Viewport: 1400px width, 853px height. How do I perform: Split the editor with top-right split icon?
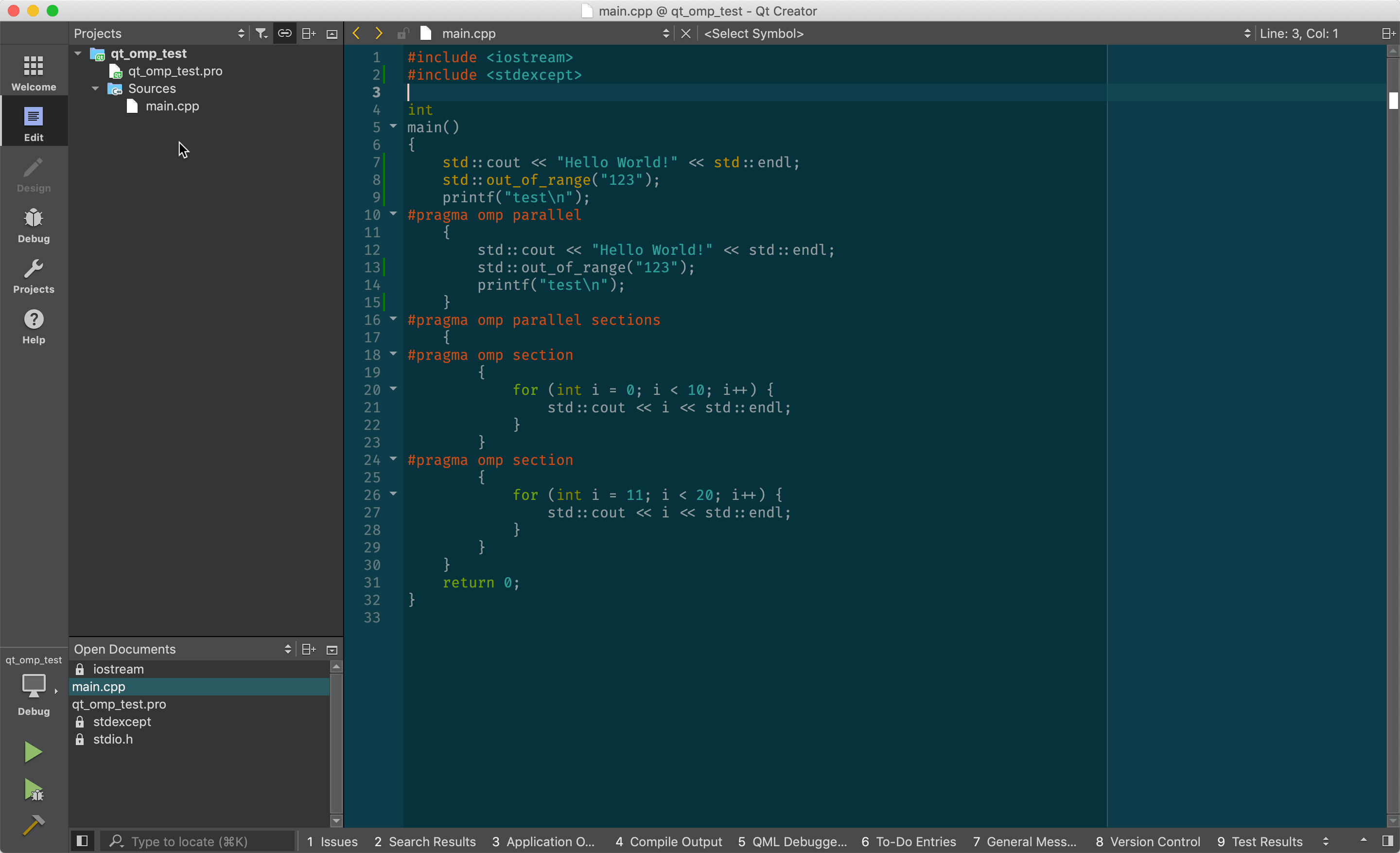pos(1389,34)
